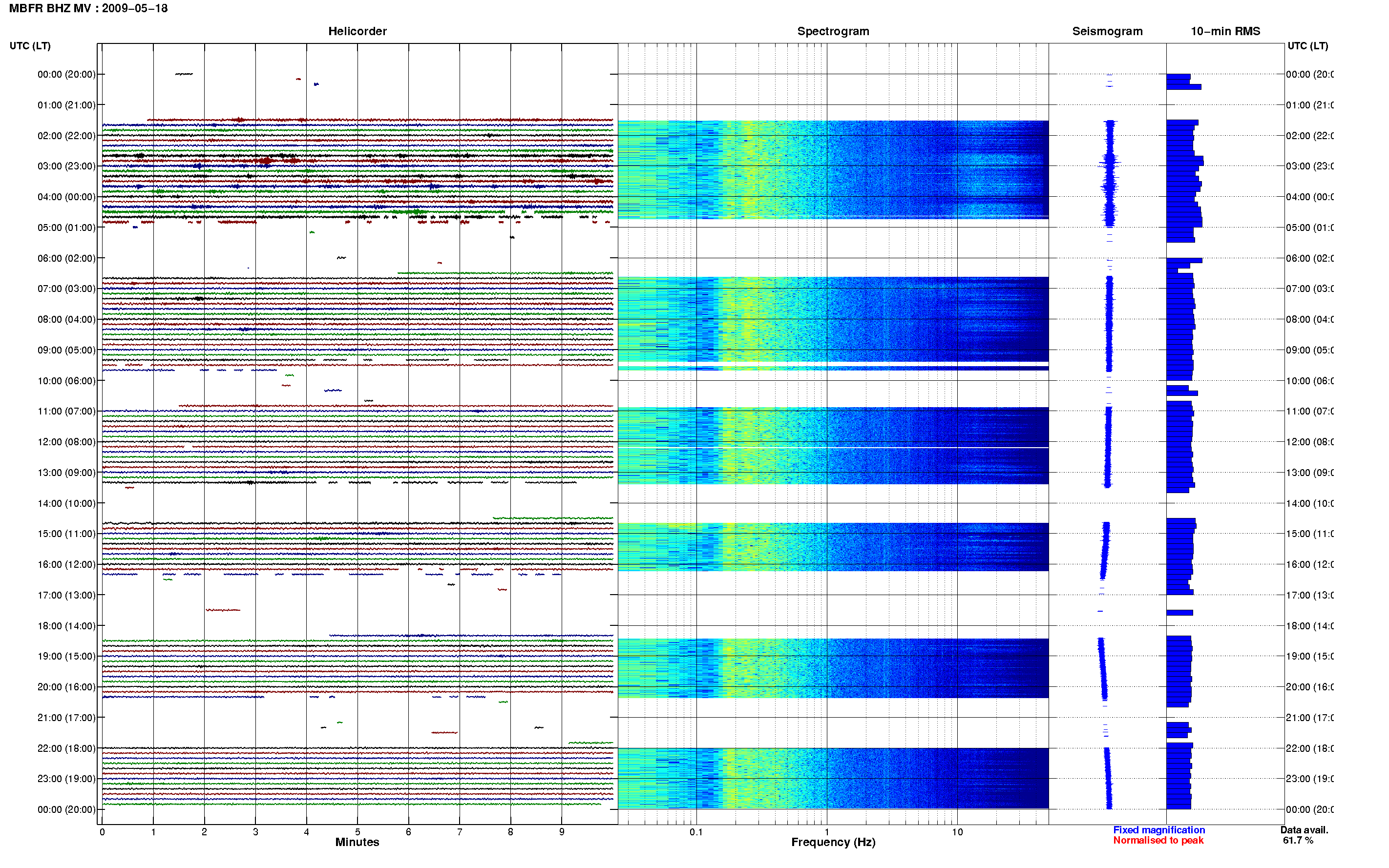This screenshot has height=868, width=1389.
Task: Click the "Seismogram" panel heading
Action: (x=1107, y=32)
